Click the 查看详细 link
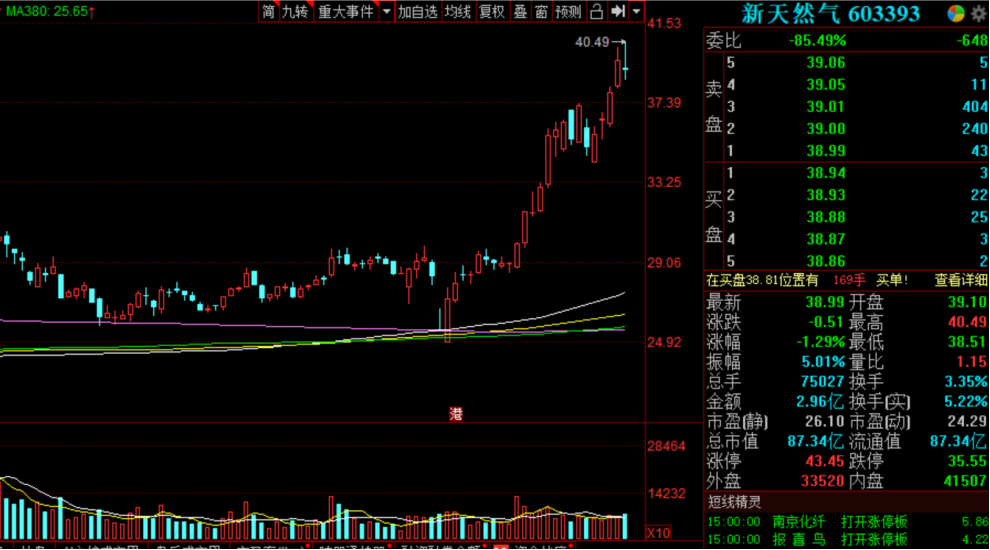Screen dimensions: 990x550 pyautogui.click(x=960, y=280)
